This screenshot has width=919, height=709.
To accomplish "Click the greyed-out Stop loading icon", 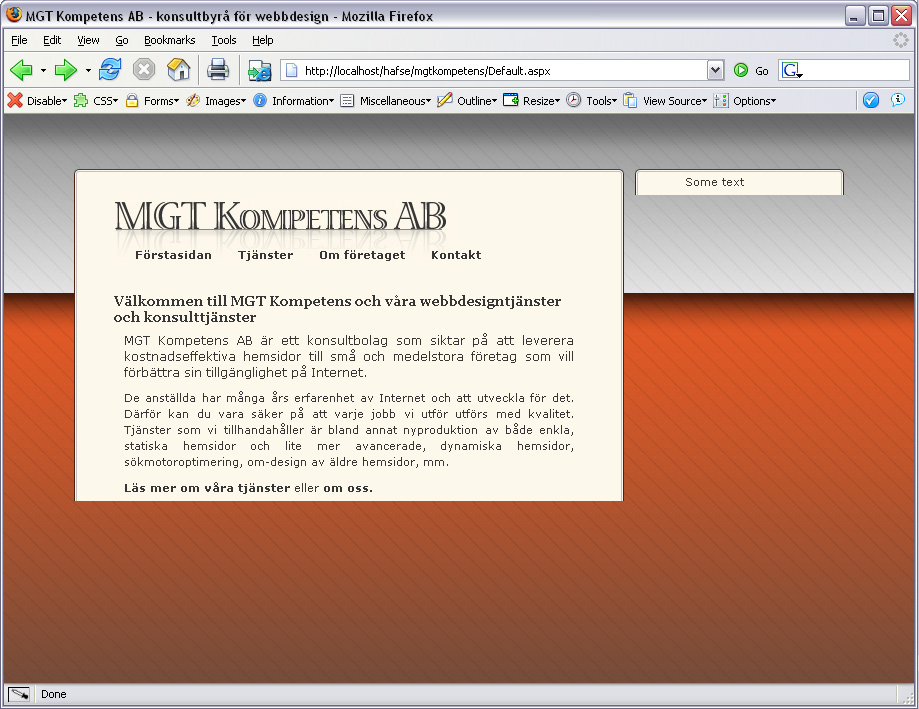I will click(x=144, y=70).
